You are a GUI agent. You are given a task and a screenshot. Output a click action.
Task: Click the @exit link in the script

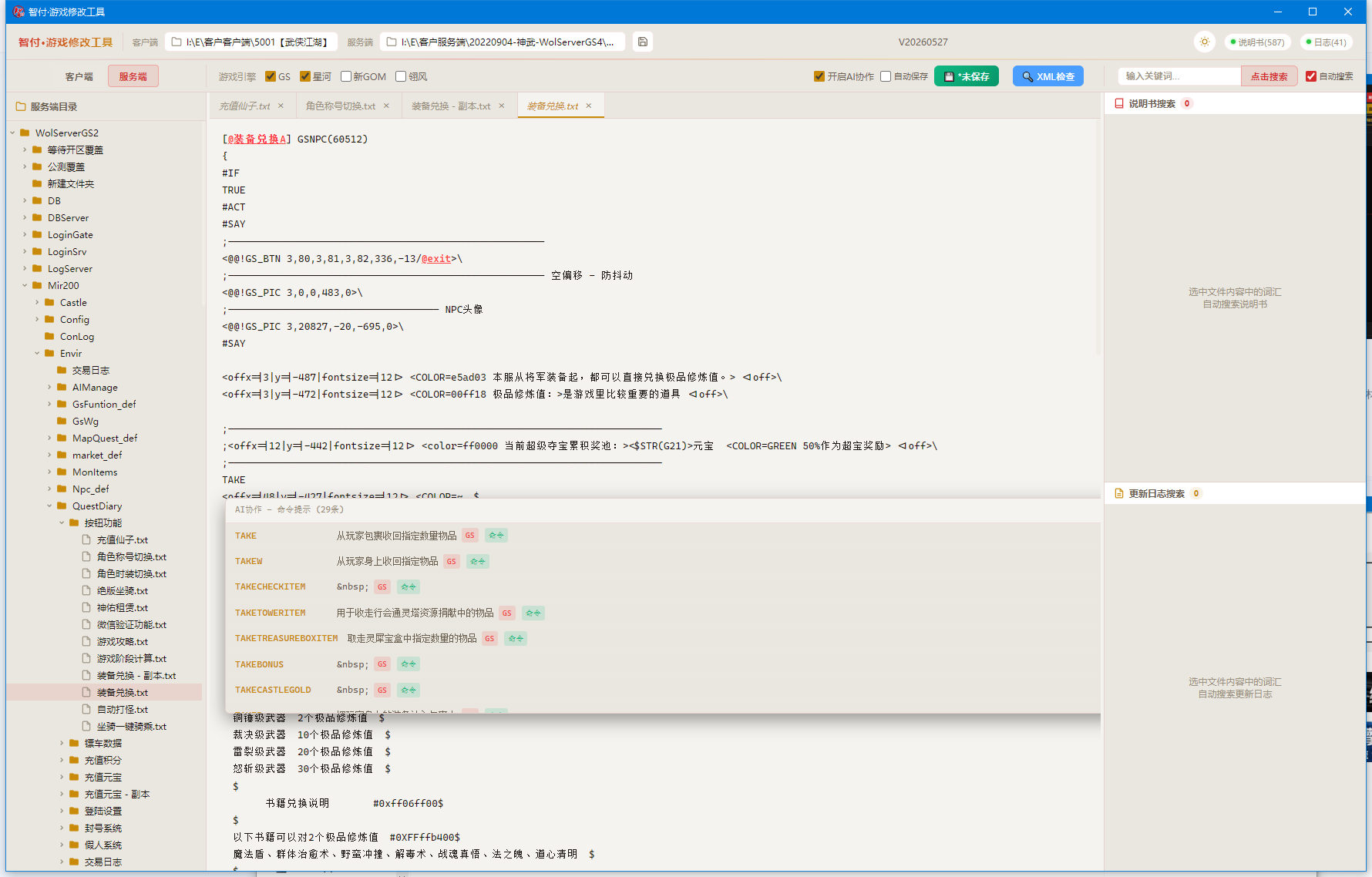click(x=436, y=258)
